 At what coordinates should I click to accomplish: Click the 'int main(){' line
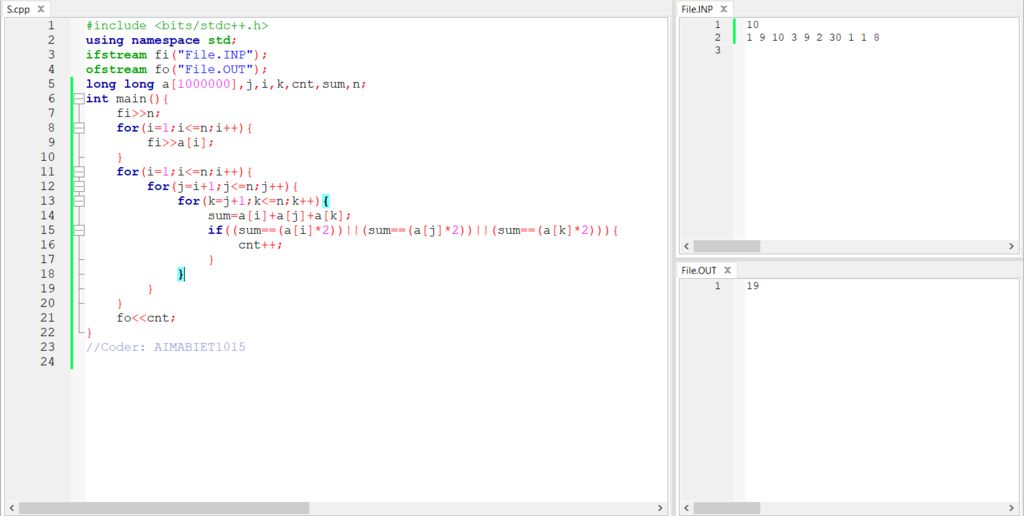point(127,99)
